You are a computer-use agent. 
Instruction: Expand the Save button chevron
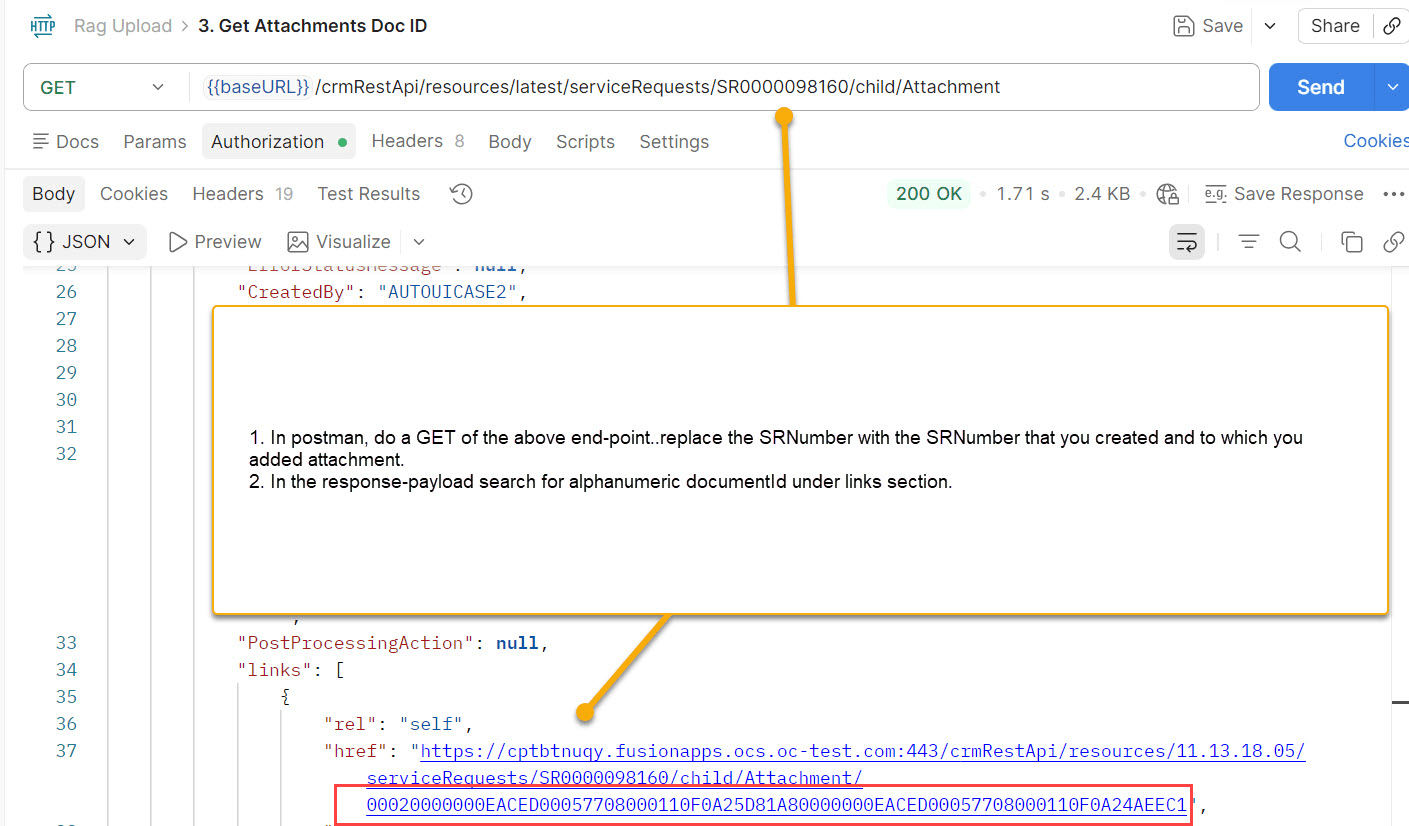point(1269,26)
